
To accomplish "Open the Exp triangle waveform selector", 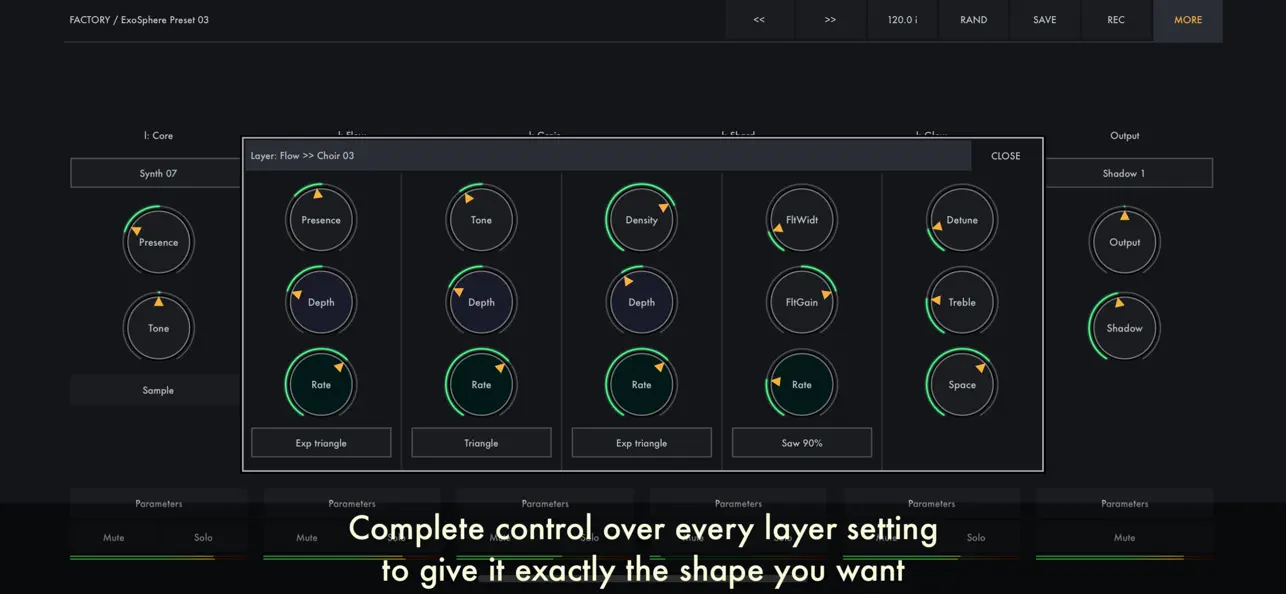I will click(x=321, y=442).
